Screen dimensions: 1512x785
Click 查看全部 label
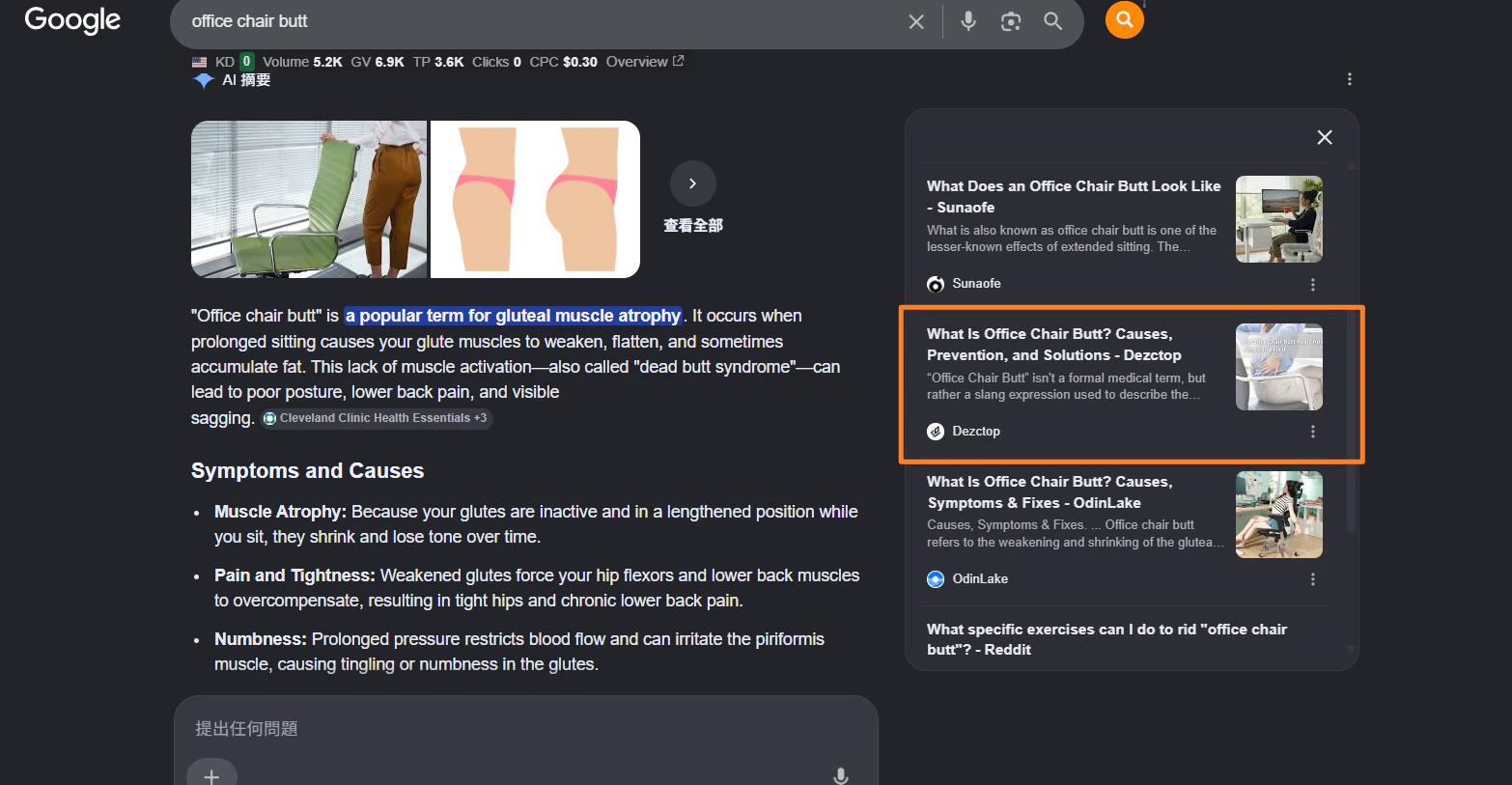coord(693,225)
